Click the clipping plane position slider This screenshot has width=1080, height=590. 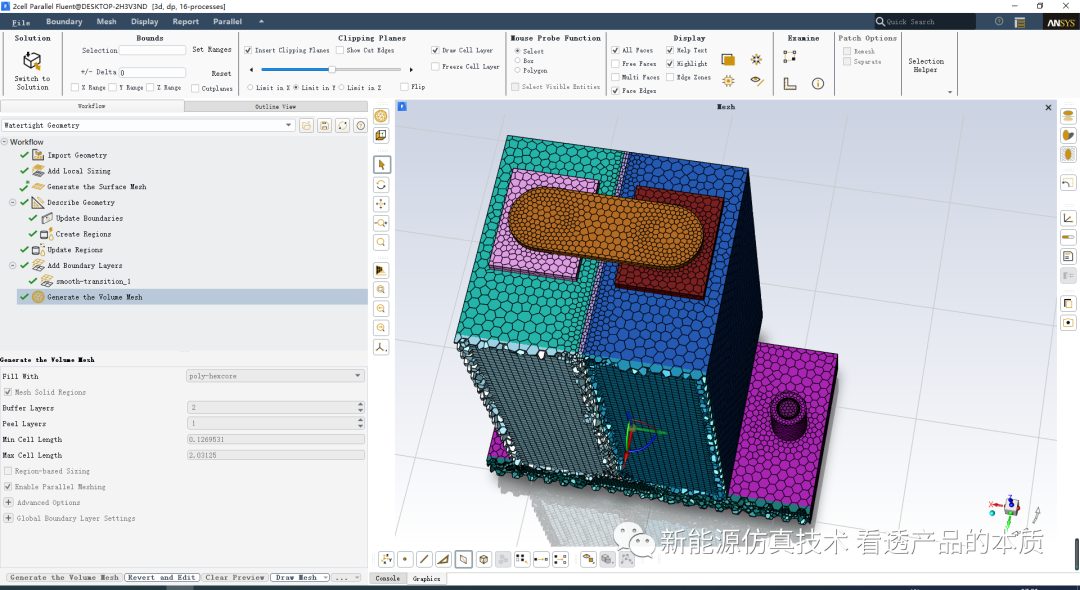[x=332, y=70]
